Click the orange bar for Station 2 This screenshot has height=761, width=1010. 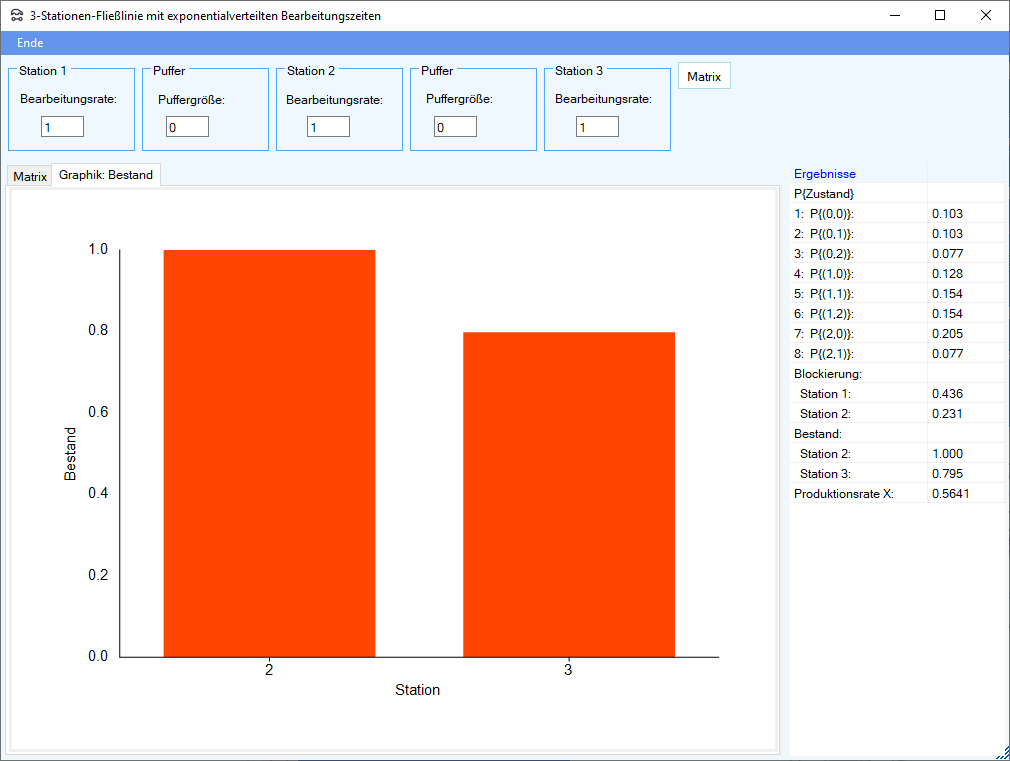coord(269,453)
